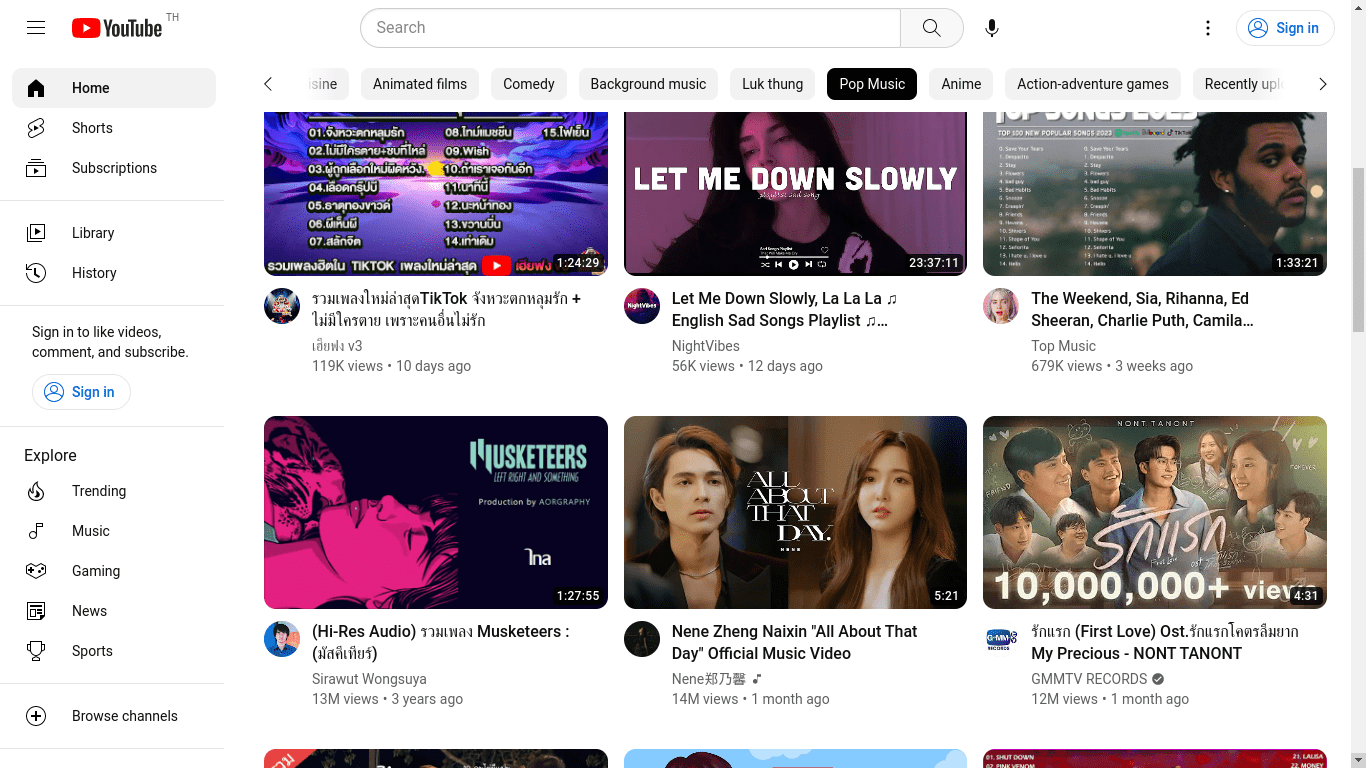
Task: Open The Weeknd Top Songs thumbnail
Action: (x=1155, y=193)
